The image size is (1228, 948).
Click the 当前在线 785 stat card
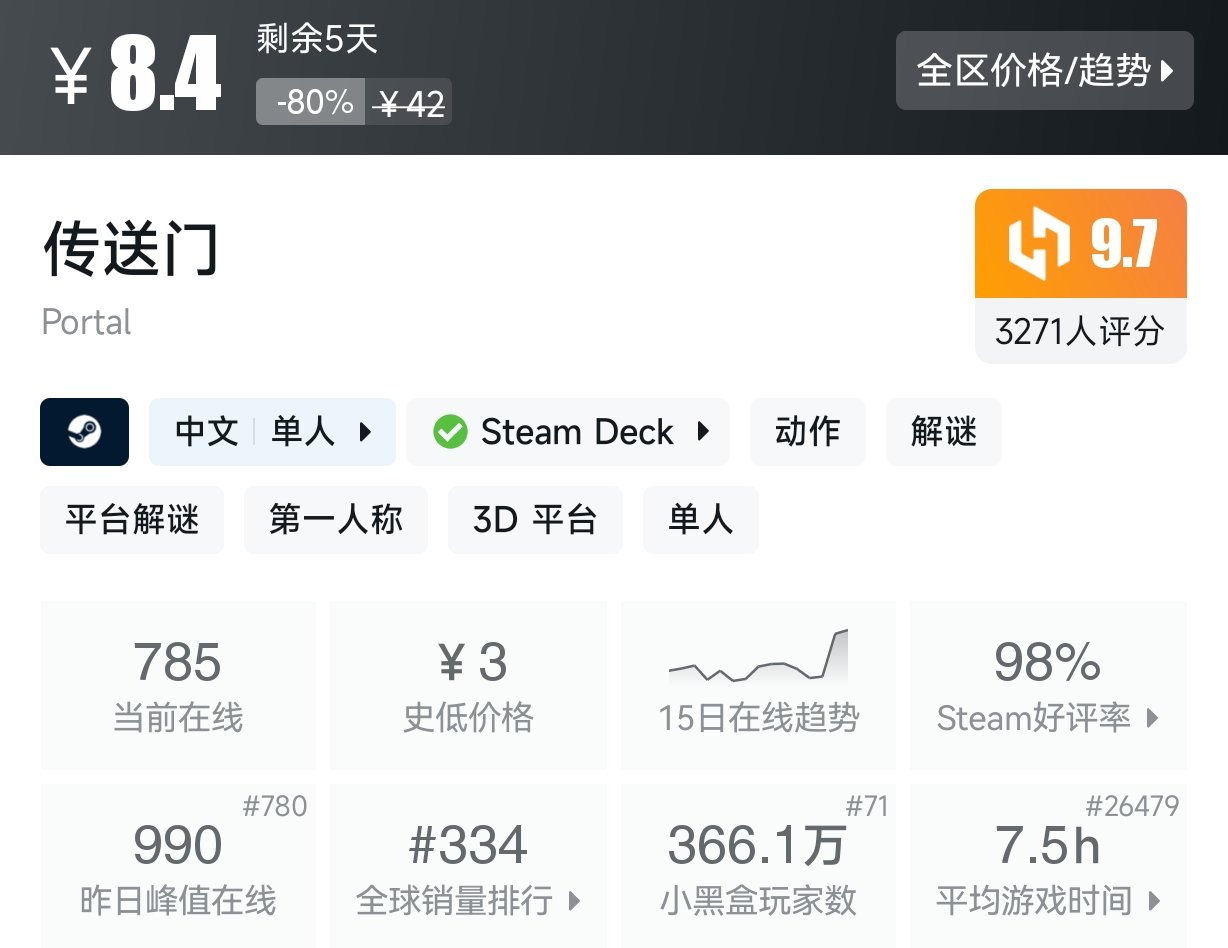click(x=178, y=685)
